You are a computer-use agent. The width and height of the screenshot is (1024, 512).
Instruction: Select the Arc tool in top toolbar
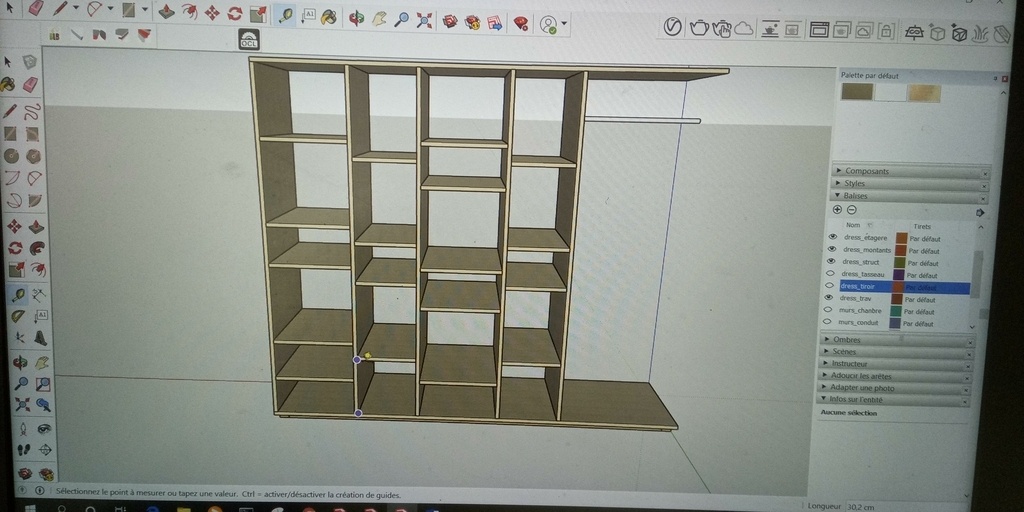pos(95,9)
